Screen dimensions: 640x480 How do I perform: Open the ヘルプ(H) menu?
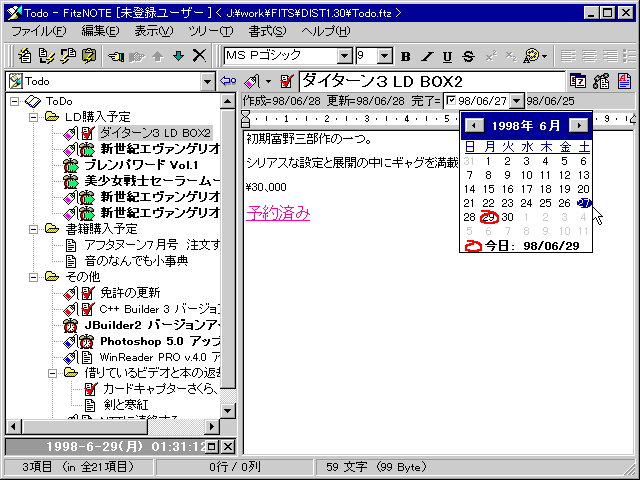tap(326, 31)
